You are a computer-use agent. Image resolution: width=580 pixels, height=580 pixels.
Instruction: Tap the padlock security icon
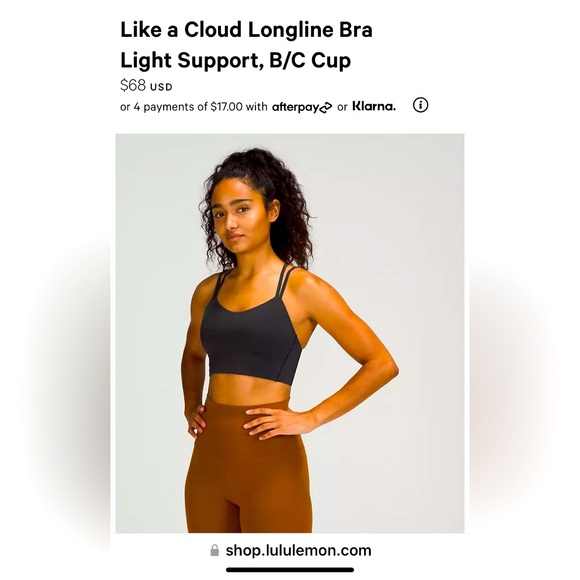(x=214, y=550)
